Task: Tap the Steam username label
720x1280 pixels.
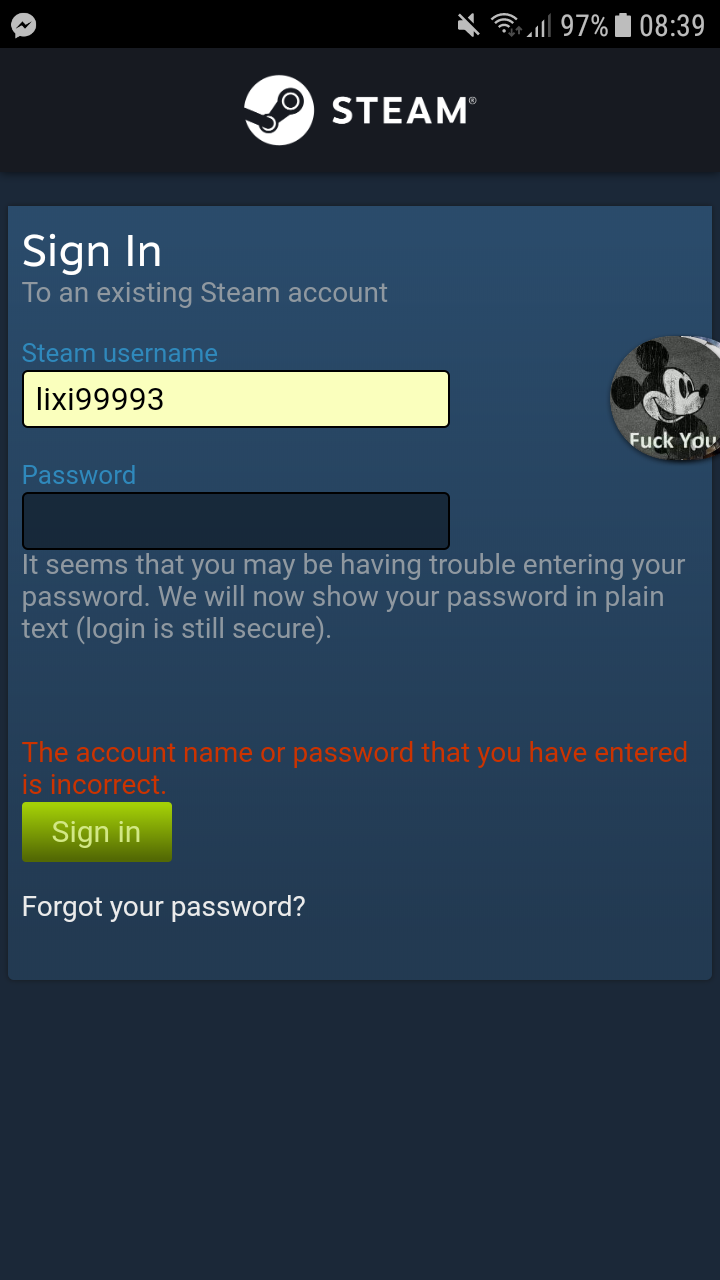Action: [120, 353]
